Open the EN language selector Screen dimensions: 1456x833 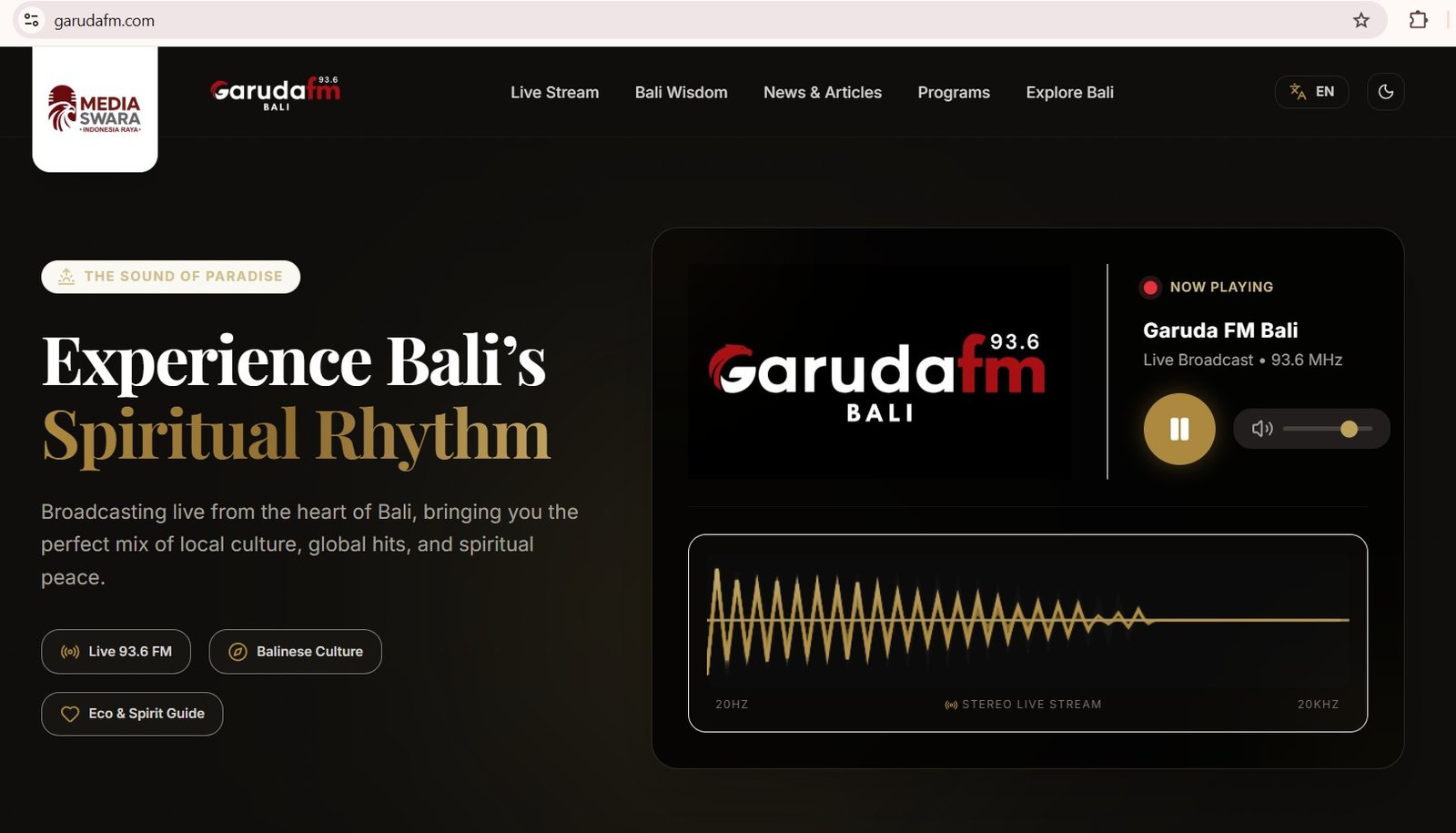pos(1311,92)
